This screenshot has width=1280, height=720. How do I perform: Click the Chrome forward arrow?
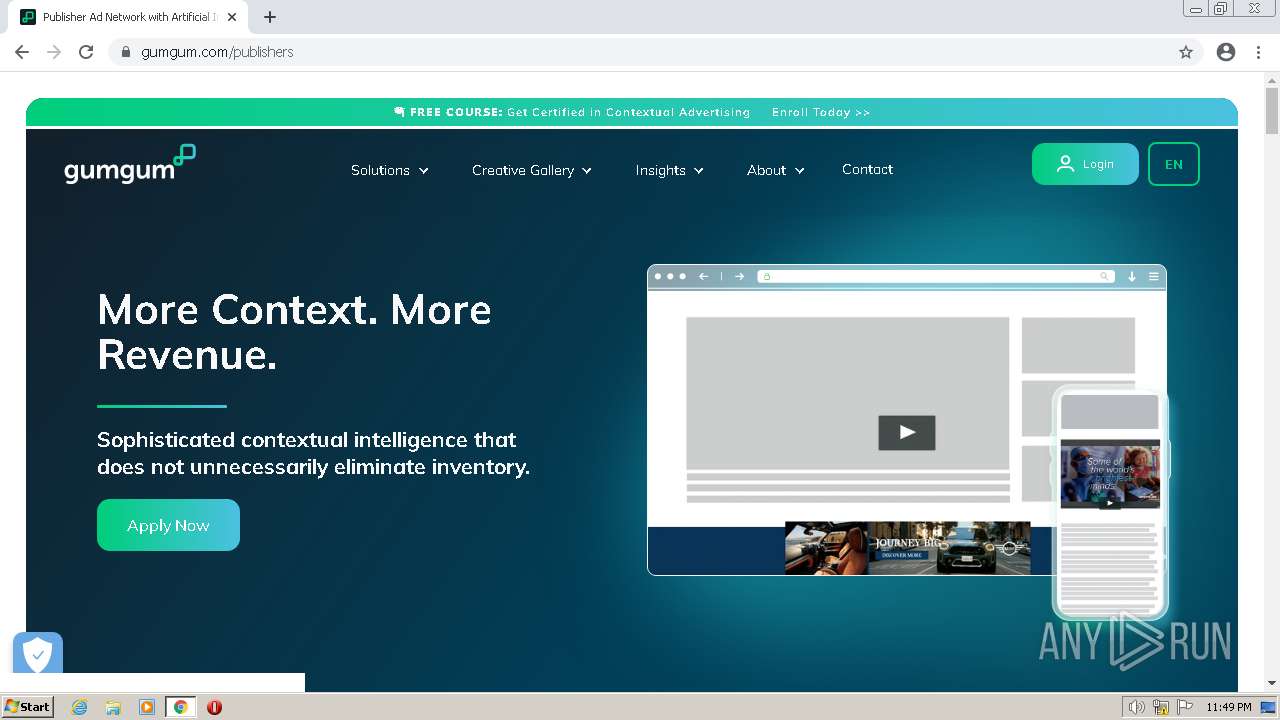point(54,52)
